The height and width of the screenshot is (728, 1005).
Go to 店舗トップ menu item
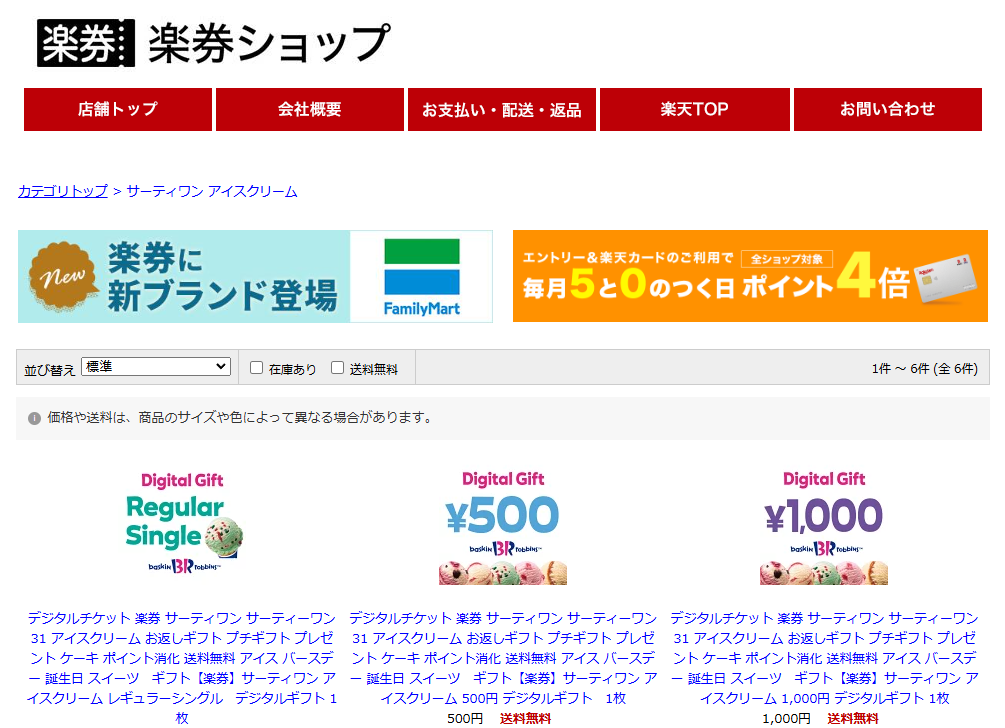(x=118, y=110)
